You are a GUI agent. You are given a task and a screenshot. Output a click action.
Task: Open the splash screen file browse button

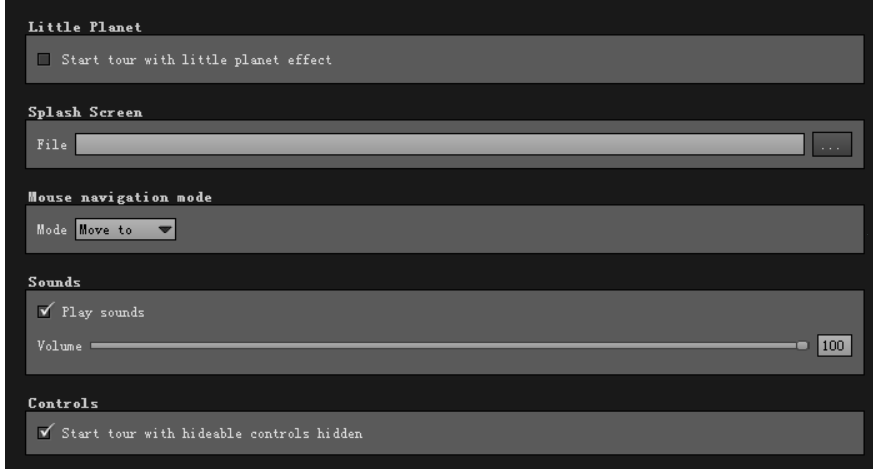(x=832, y=144)
